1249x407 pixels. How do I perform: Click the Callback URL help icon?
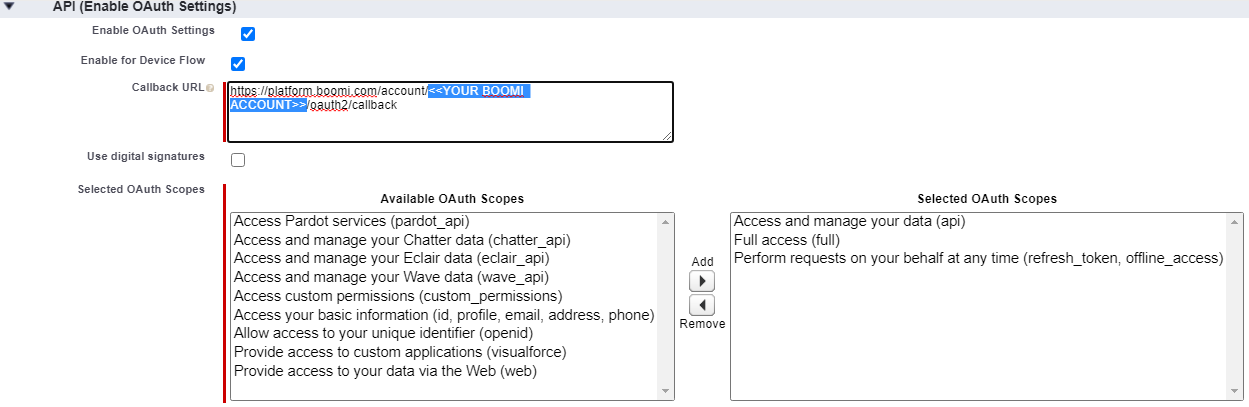(210, 89)
